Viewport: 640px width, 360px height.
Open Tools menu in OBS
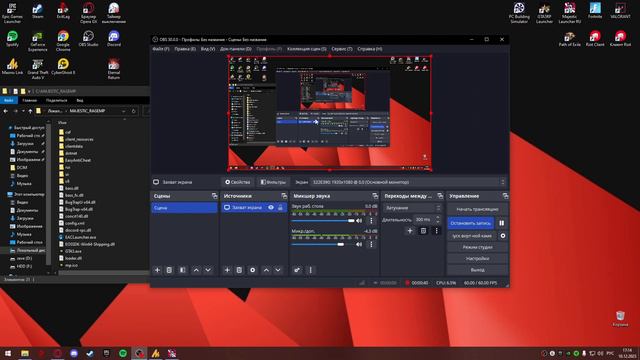[342, 49]
